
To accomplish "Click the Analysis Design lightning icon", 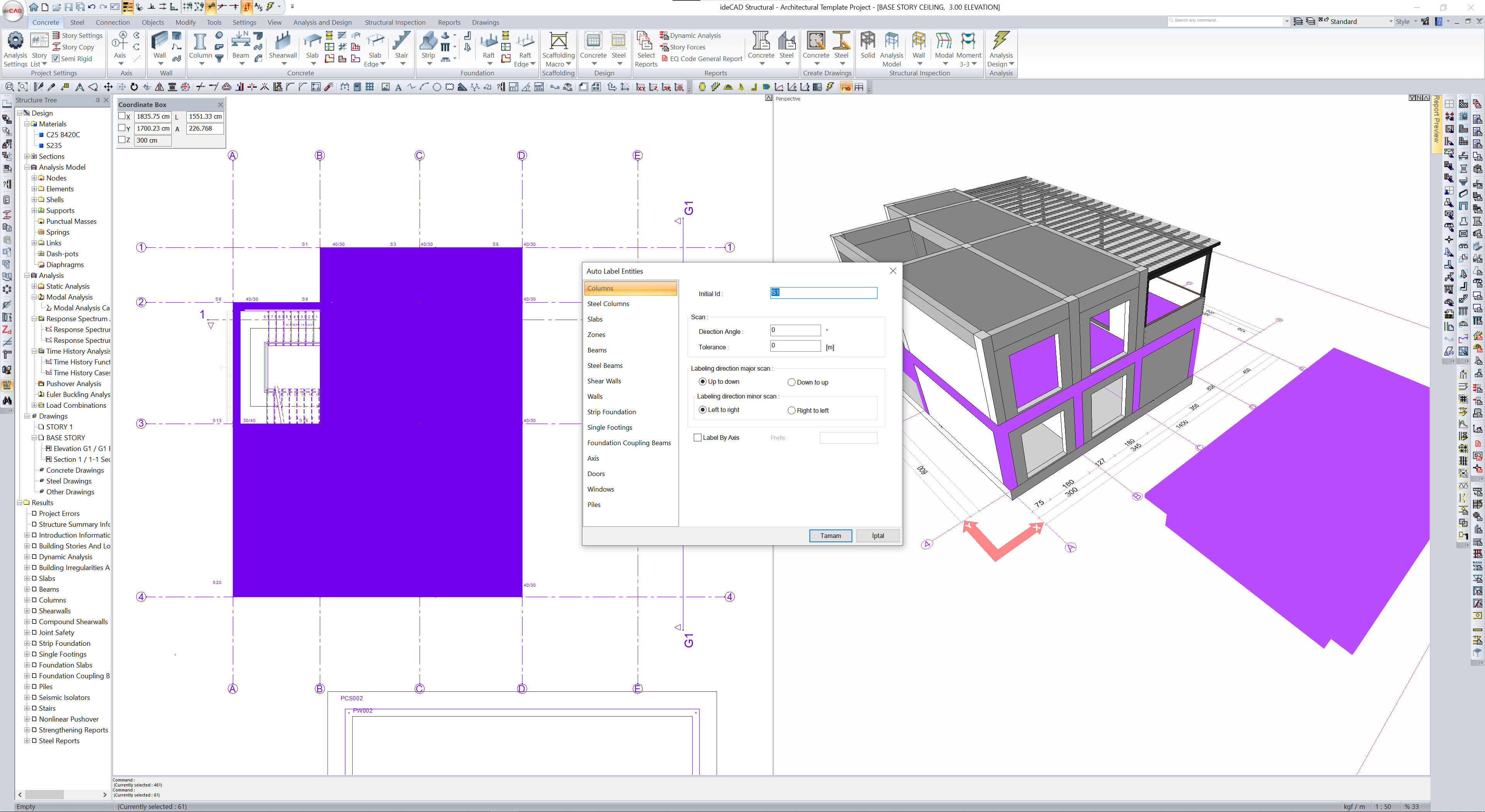I will coord(1001,41).
